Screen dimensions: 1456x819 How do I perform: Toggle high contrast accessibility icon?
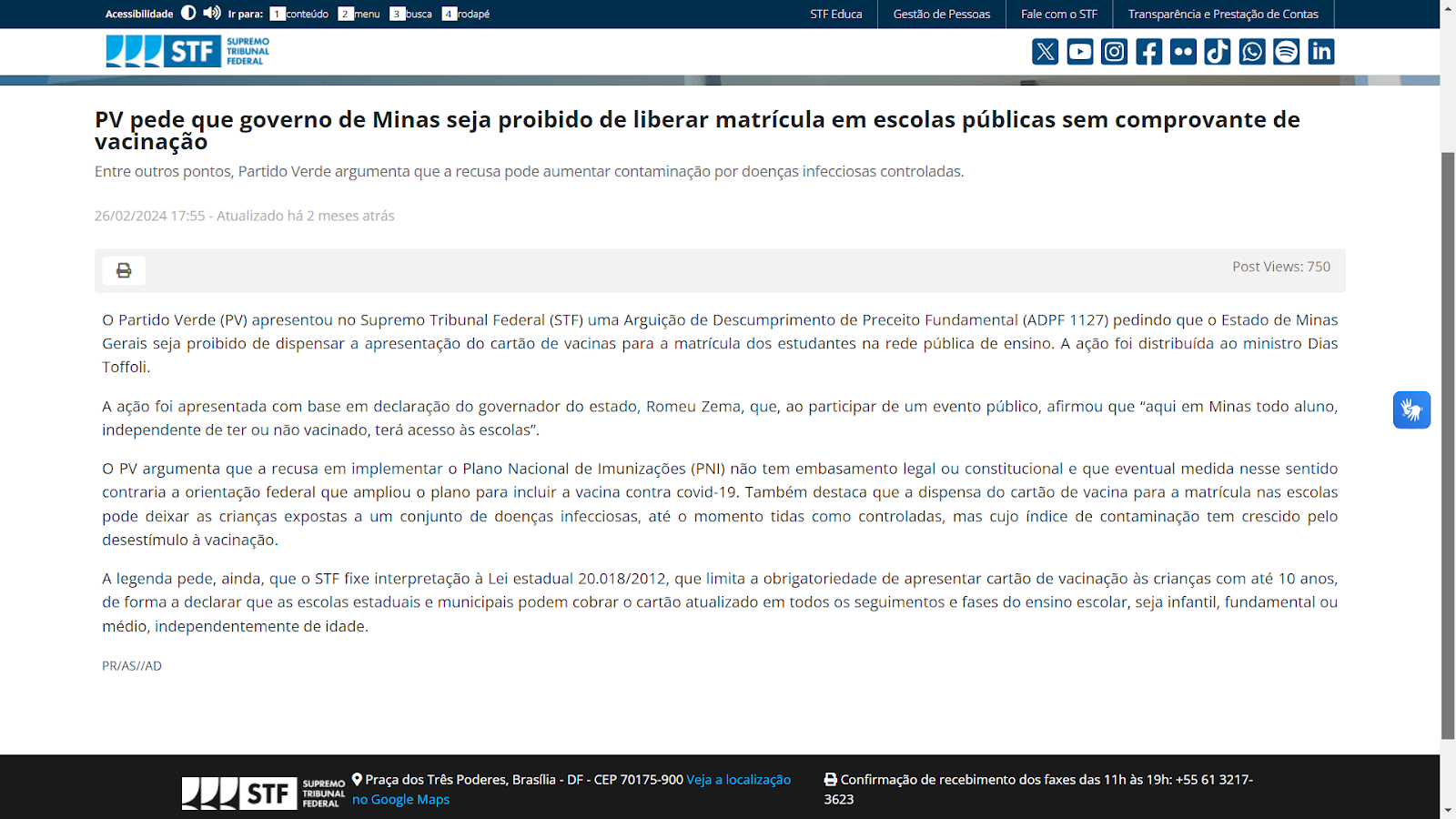[x=188, y=13]
